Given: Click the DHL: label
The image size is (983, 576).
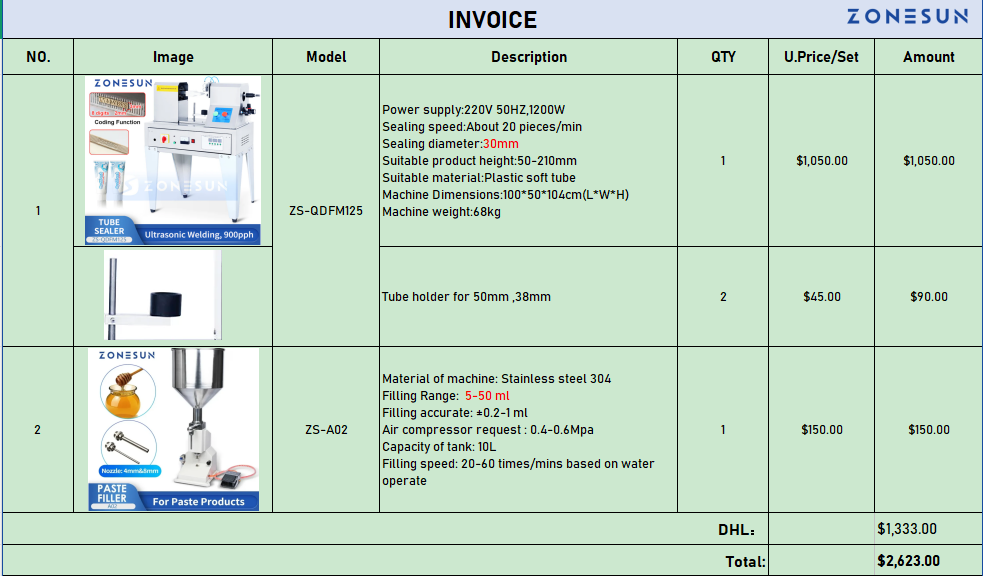Looking at the screenshot, I should point(736,530).
